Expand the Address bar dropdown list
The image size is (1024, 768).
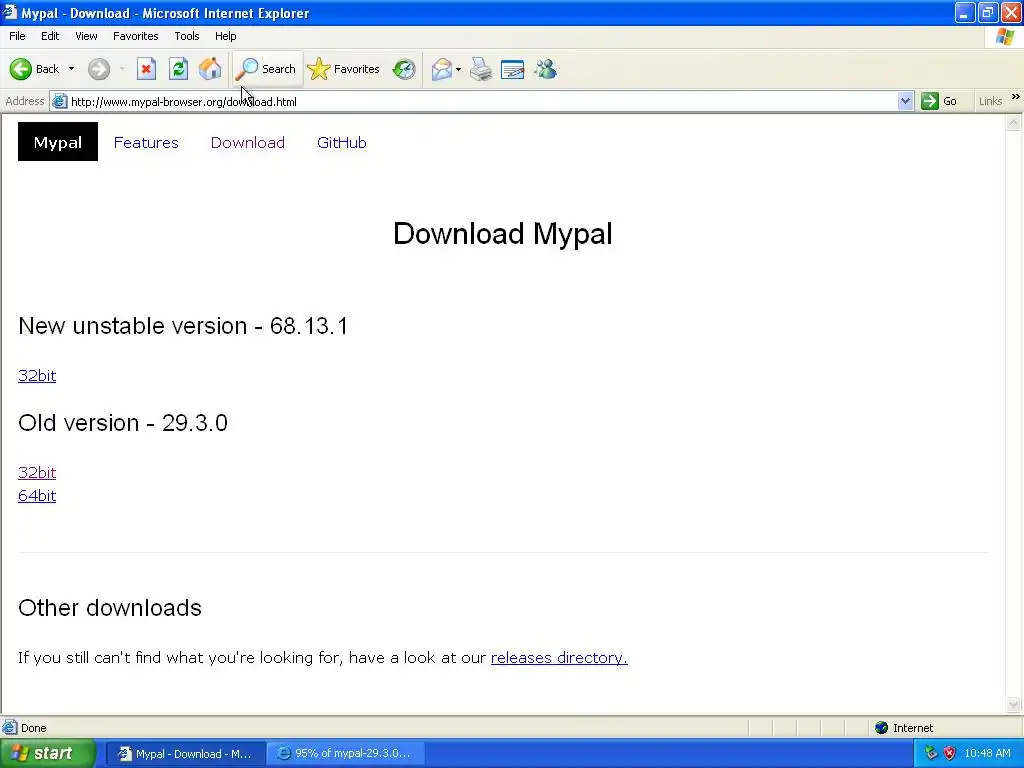coord(905,101)
